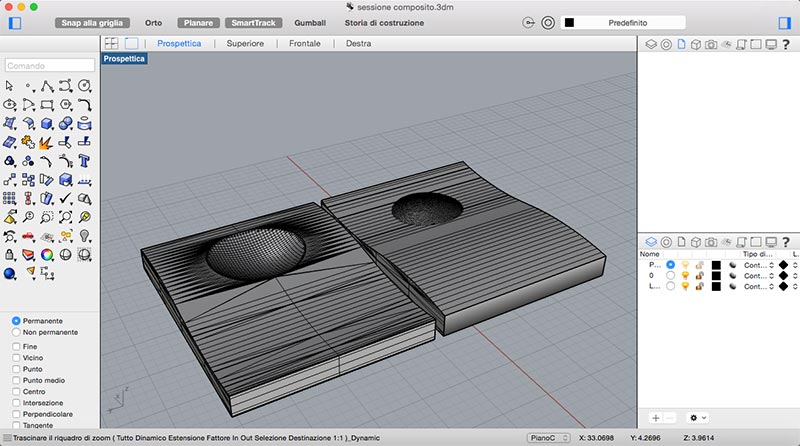Click the red car render icon
Viewport: 800px width, 446px height.
pyautogui.click(x=28, y=236)
